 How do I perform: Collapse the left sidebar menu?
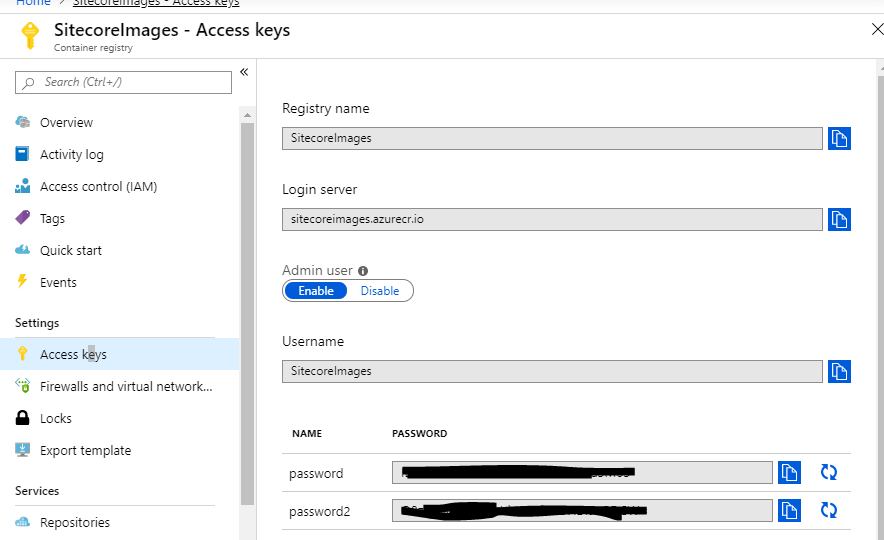[244, 72]
